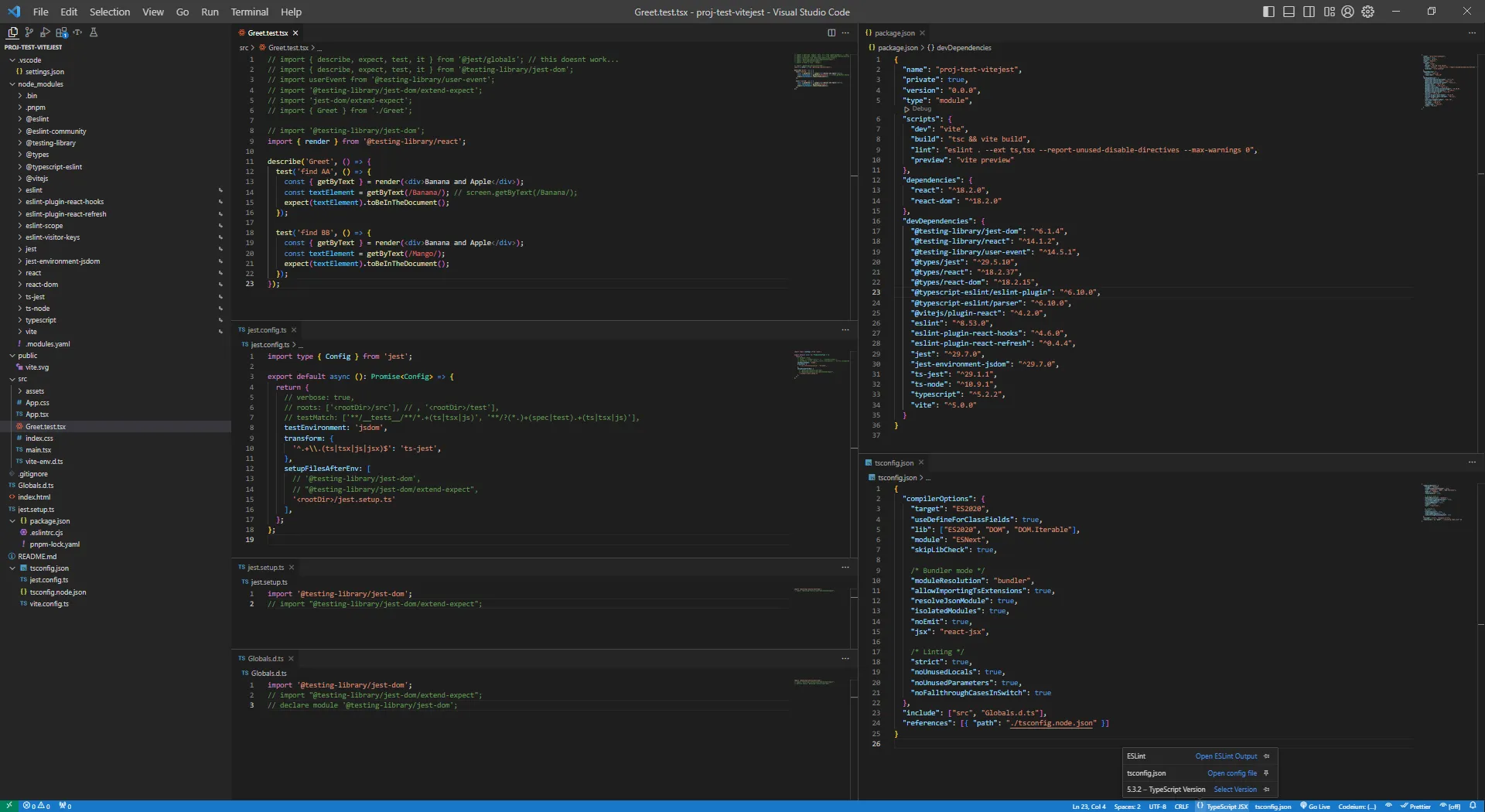This screenshot has width=1485, height=812.
Task: Toggle the bottom panel layout button
Action: (1289, 12)
